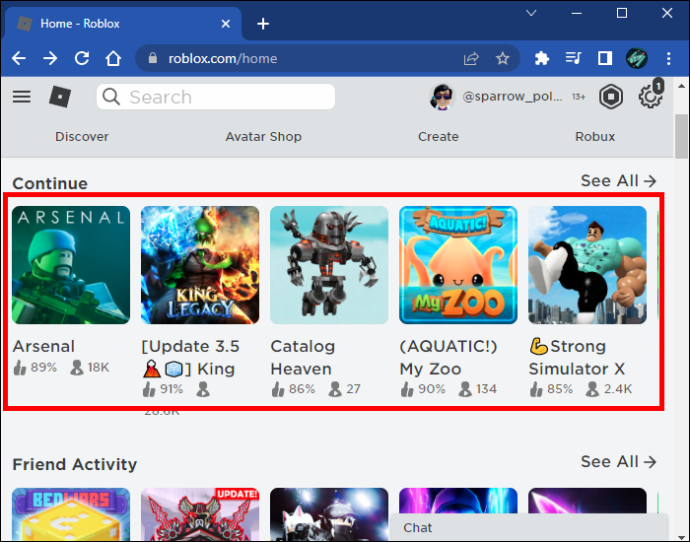Click the (AQUATIC!) My Zoo title
This screenshot has height=542, width=690.
pyautogui.click(x=448, y=357)
